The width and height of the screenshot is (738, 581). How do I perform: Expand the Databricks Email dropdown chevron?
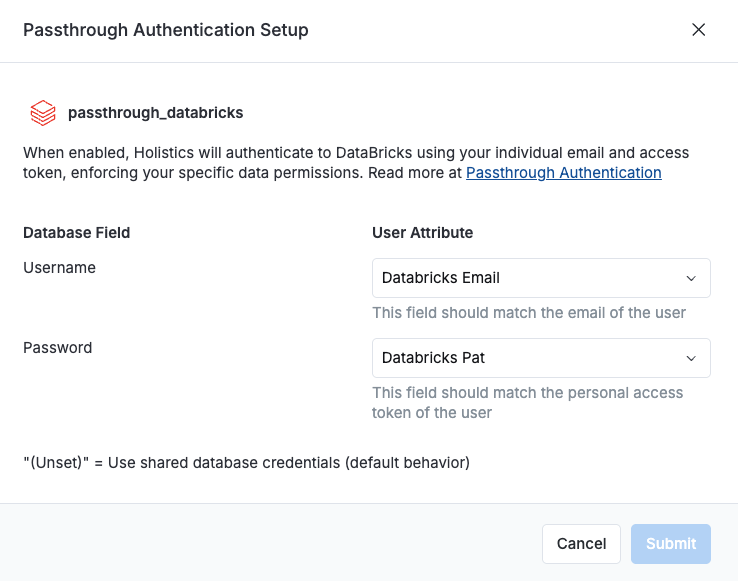pyautogui.click(x=690, y=278)
